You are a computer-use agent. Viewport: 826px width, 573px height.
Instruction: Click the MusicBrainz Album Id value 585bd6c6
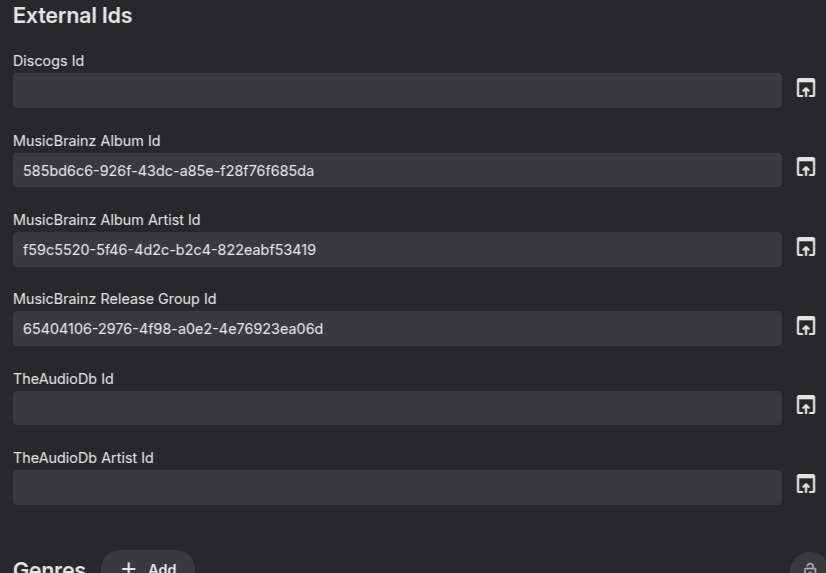point(169,171)
